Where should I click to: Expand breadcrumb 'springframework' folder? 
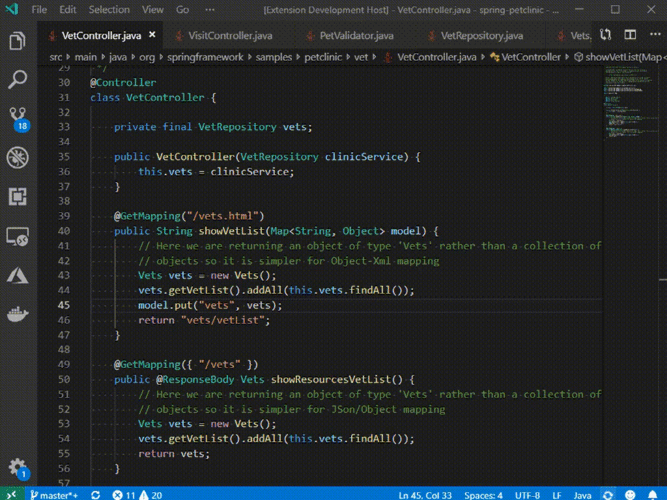(205, 57)
